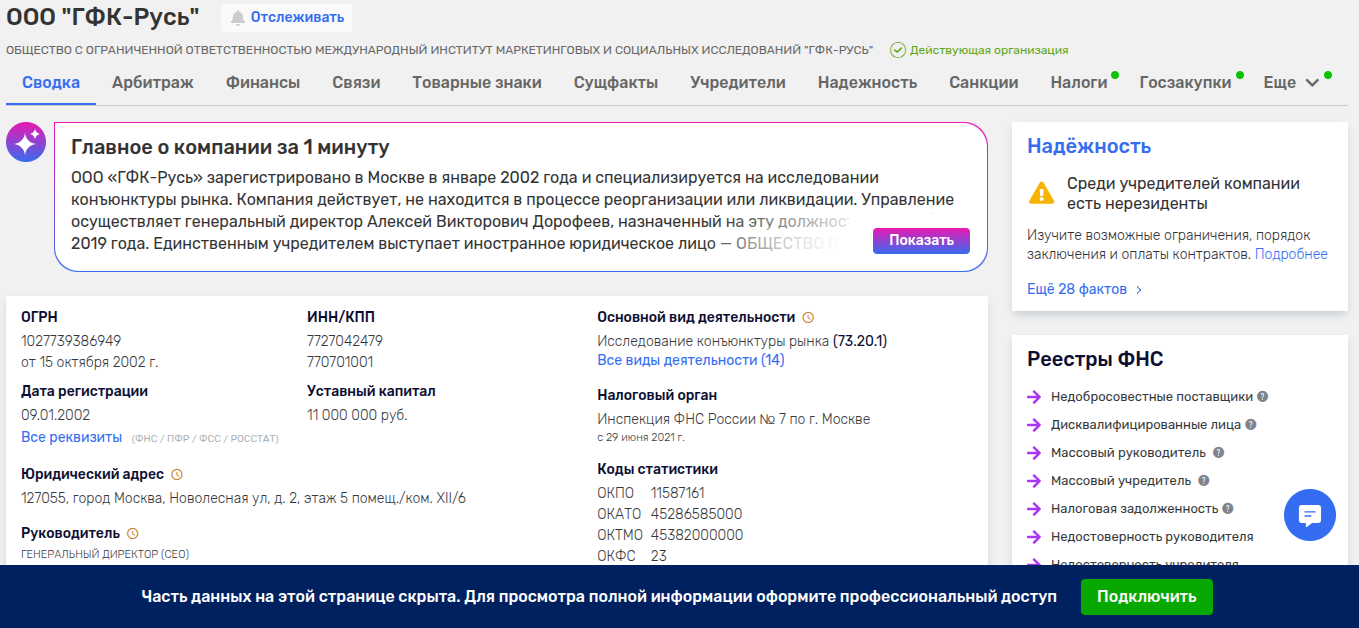Switch to the Надежность tab

(x=867, y=83)
